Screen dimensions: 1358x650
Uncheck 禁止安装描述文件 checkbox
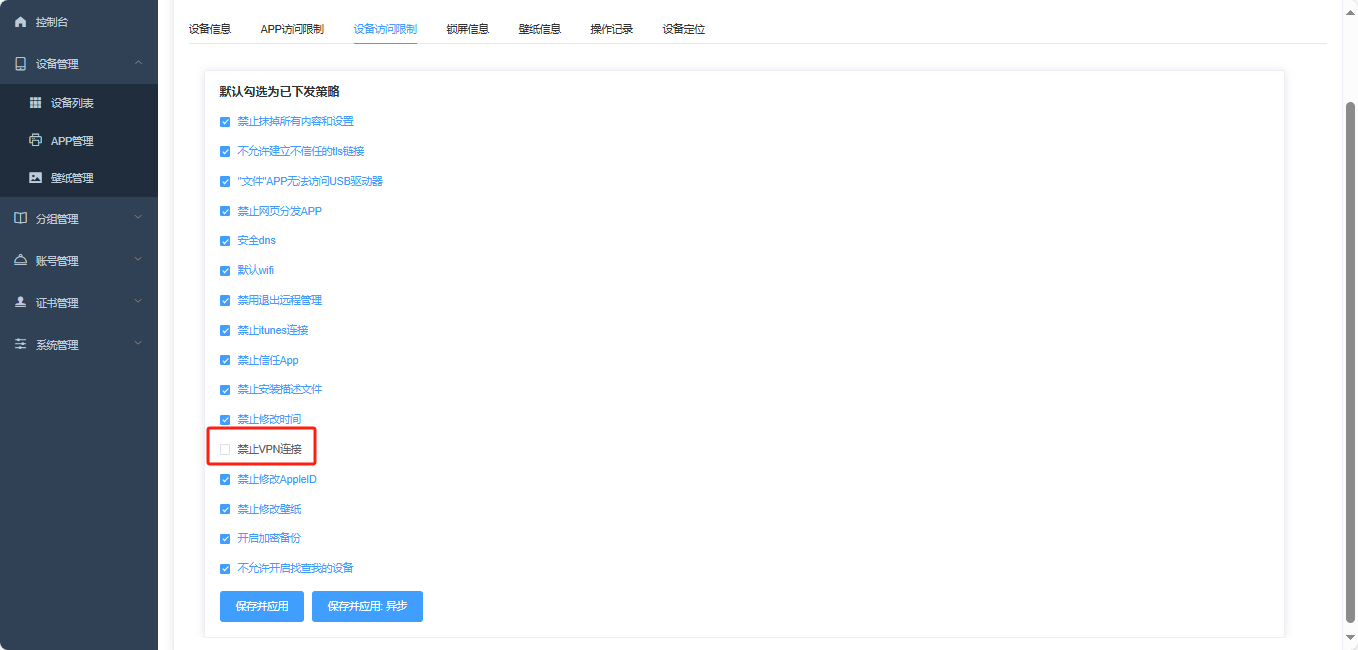tap(225, 390)
